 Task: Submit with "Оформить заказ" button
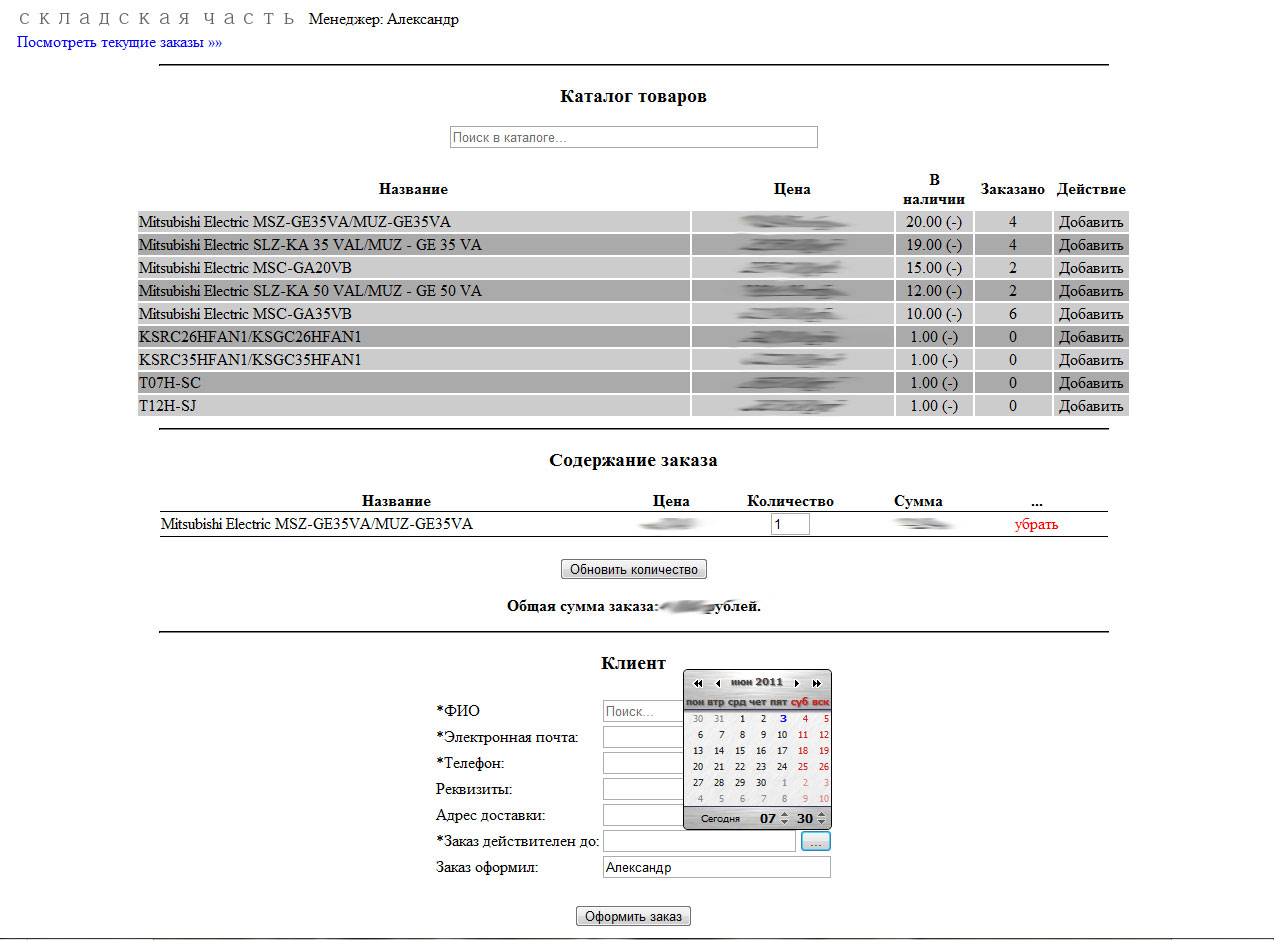[633, 916]
